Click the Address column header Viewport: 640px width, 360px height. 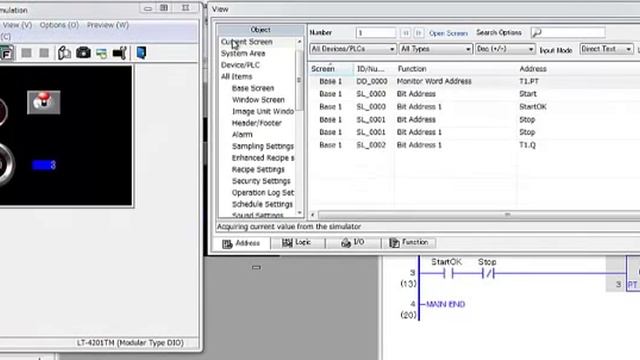(x=578, y=69)
